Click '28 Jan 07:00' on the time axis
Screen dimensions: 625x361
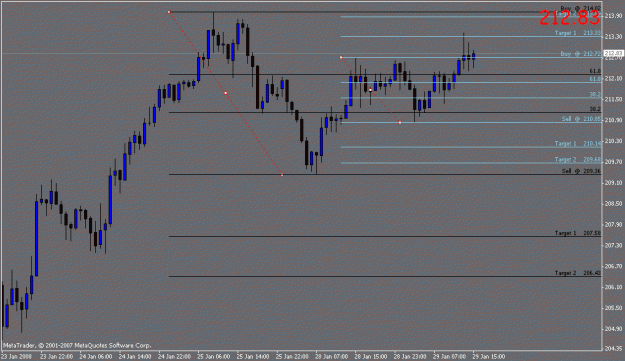[x=332, y=356]
